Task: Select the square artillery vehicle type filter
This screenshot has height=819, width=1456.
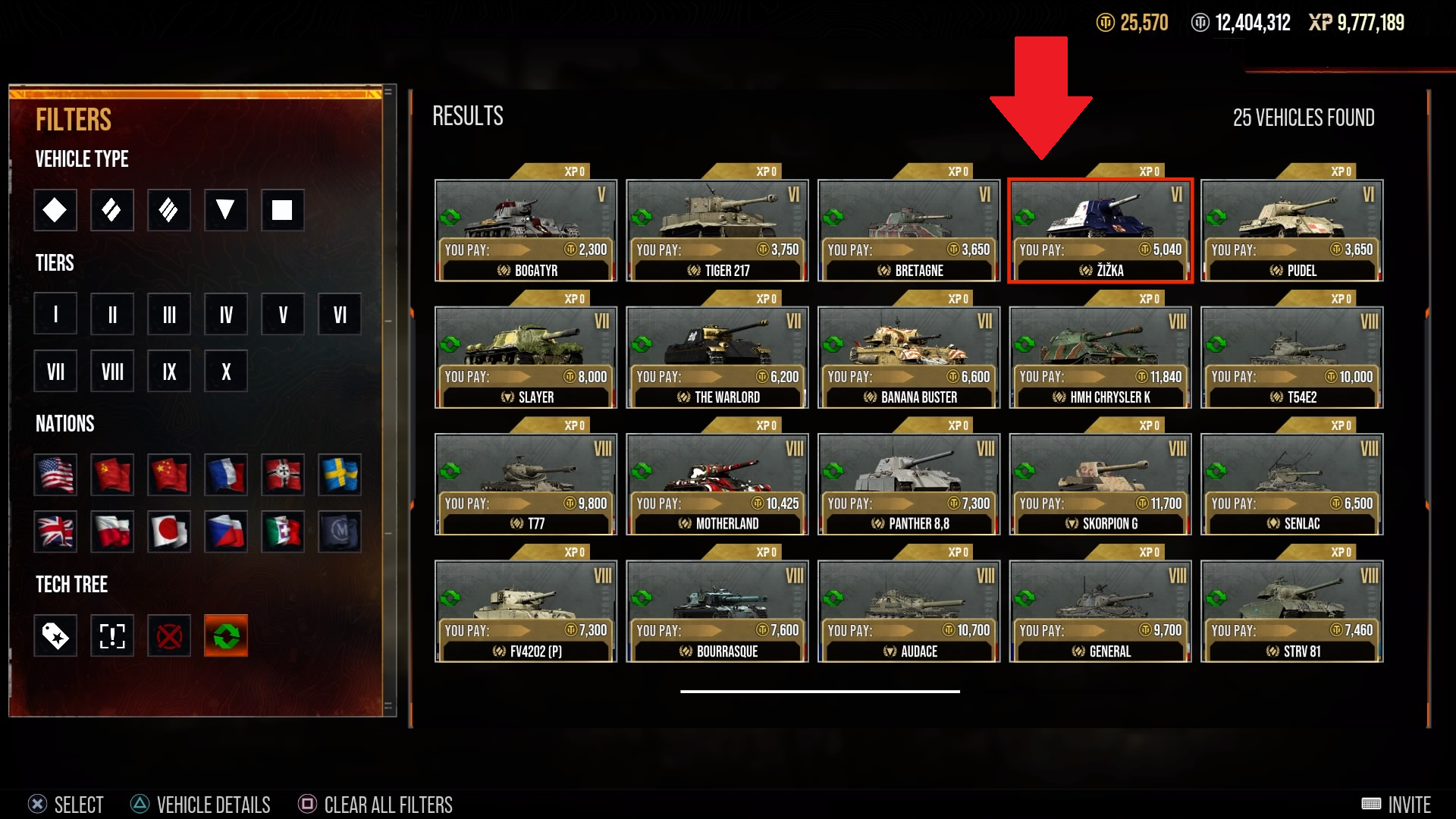Action: click(283, 210)
